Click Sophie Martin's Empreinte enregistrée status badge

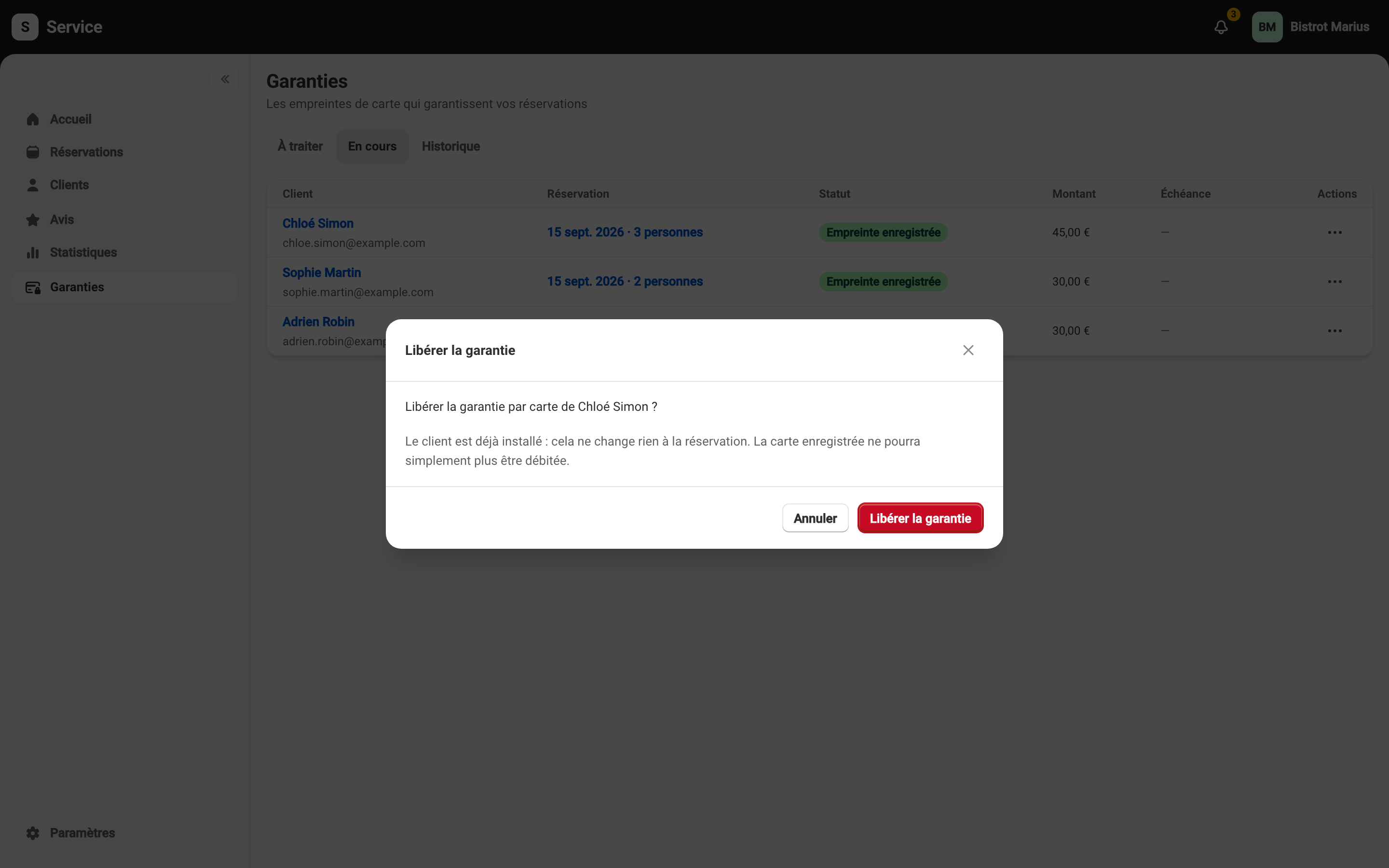pos(884,282)
